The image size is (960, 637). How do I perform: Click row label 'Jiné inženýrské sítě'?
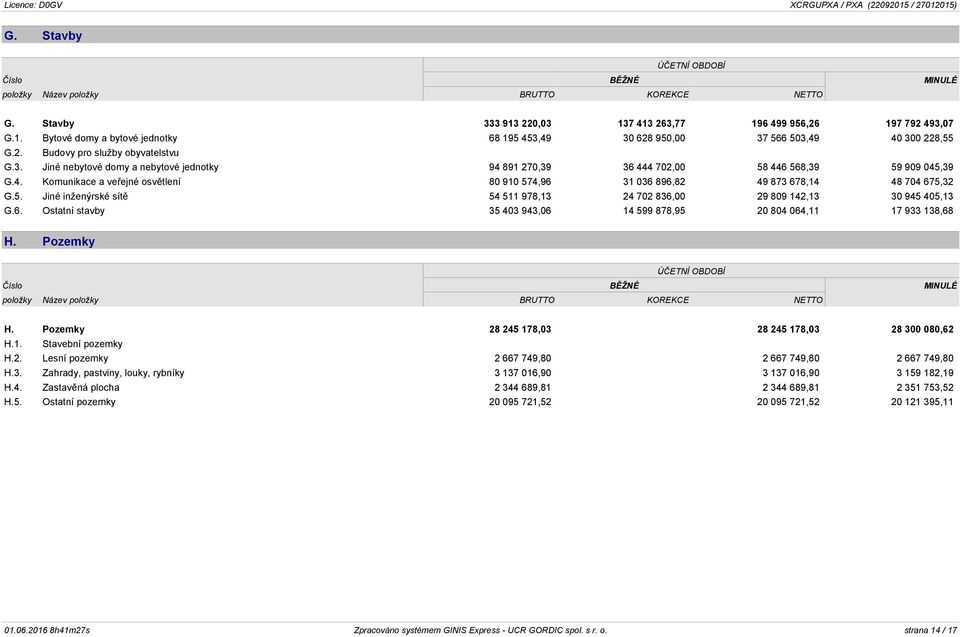[85, 197]
